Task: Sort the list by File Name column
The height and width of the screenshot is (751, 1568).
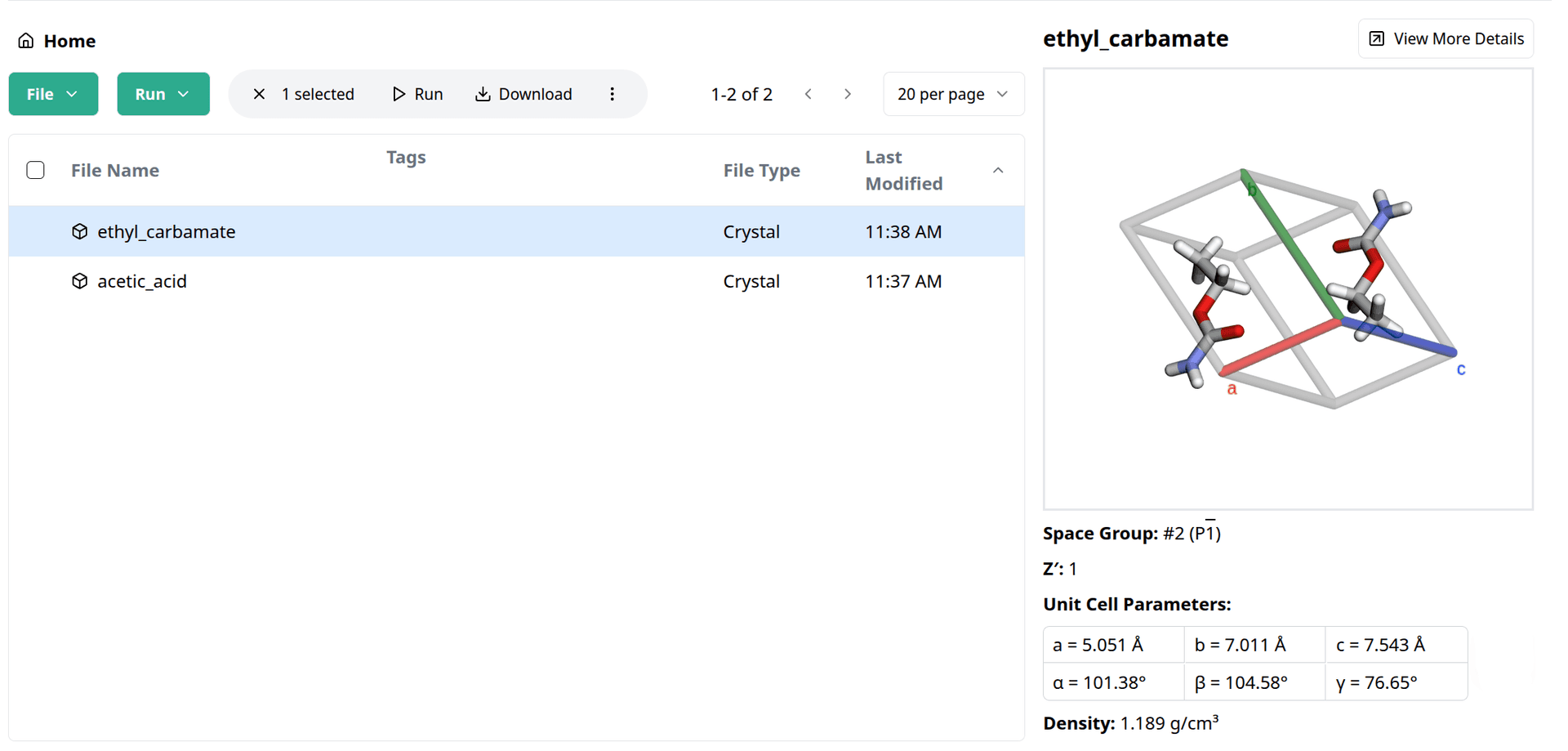Action: 115,170
